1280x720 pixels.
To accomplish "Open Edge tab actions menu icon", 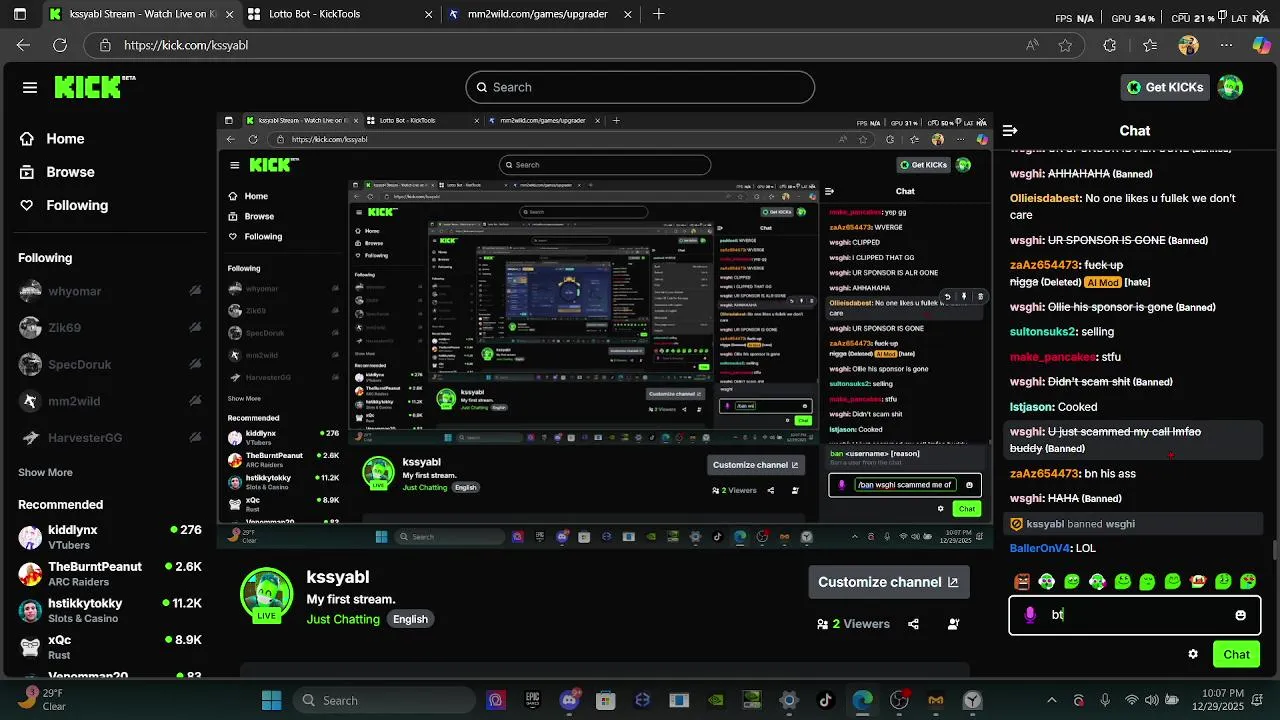I will click(20, 14).
